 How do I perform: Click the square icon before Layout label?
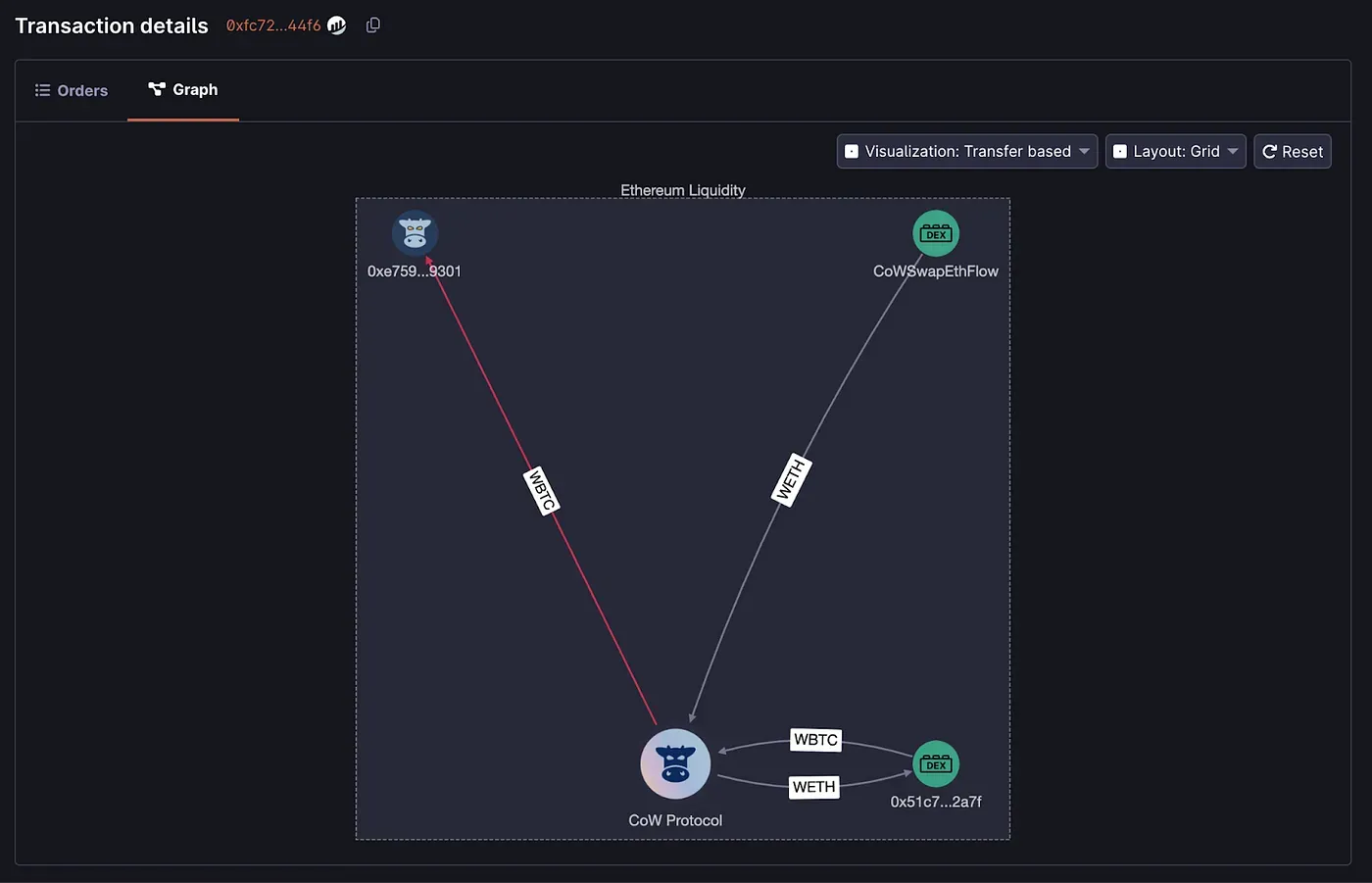1120,151
